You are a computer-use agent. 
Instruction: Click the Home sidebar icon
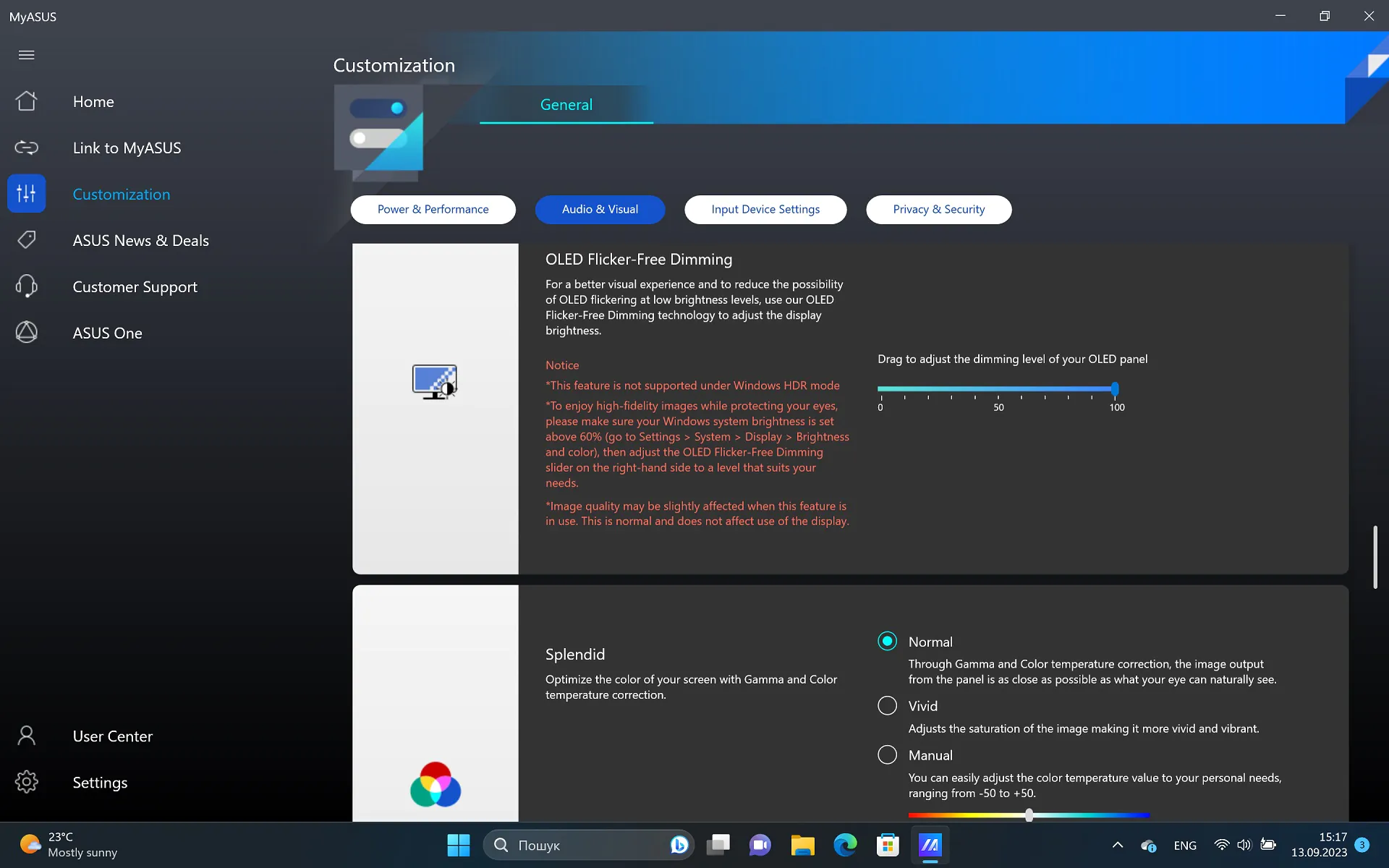click(26, 101)
